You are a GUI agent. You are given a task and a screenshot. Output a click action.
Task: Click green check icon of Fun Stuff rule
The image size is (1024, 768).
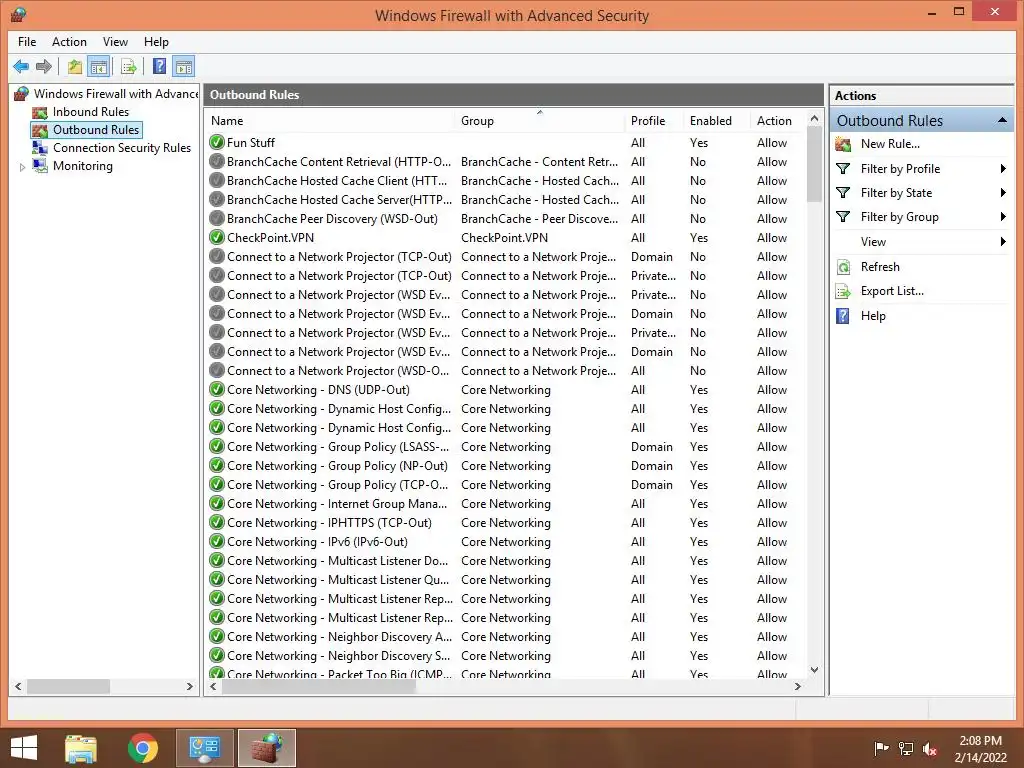pos(217,142)
